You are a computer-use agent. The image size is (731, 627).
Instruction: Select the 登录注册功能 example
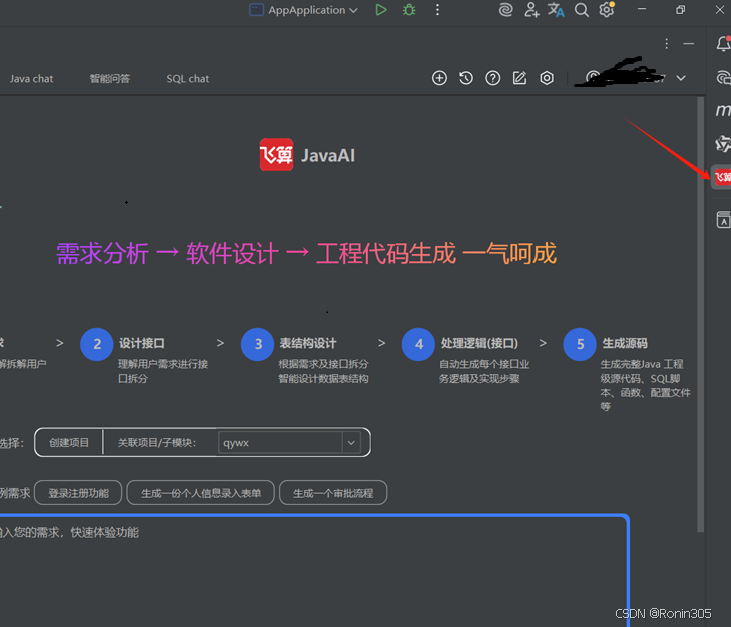78,493
